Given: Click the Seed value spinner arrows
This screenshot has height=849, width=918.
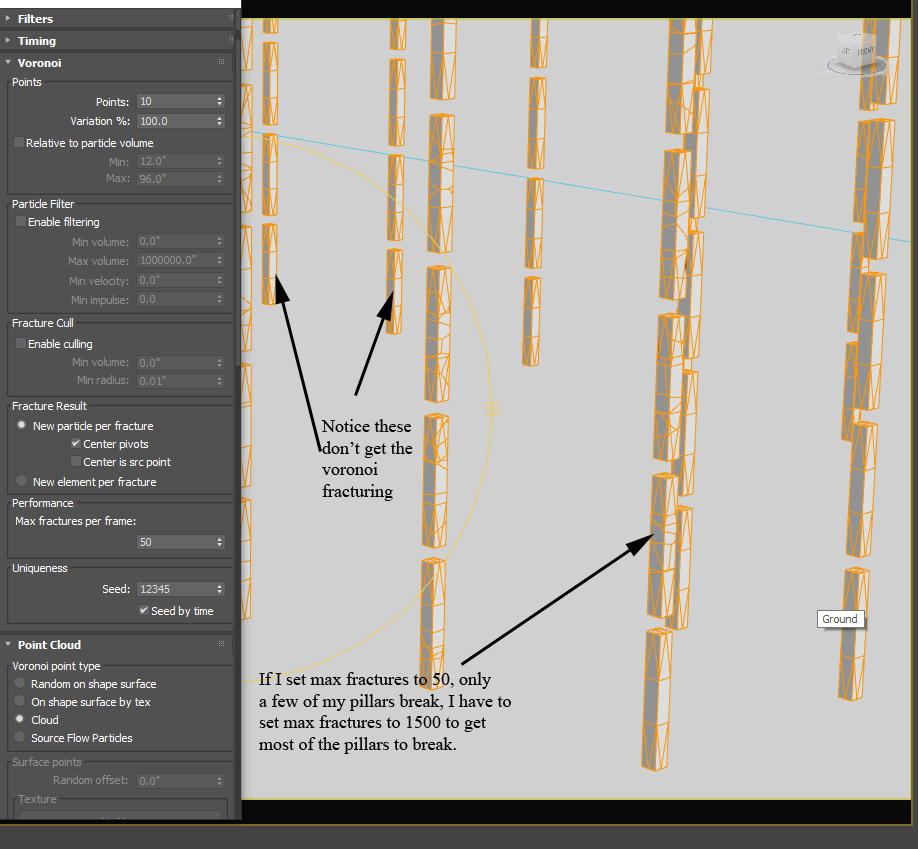Looking at the screenshot, I should (220, 589).
